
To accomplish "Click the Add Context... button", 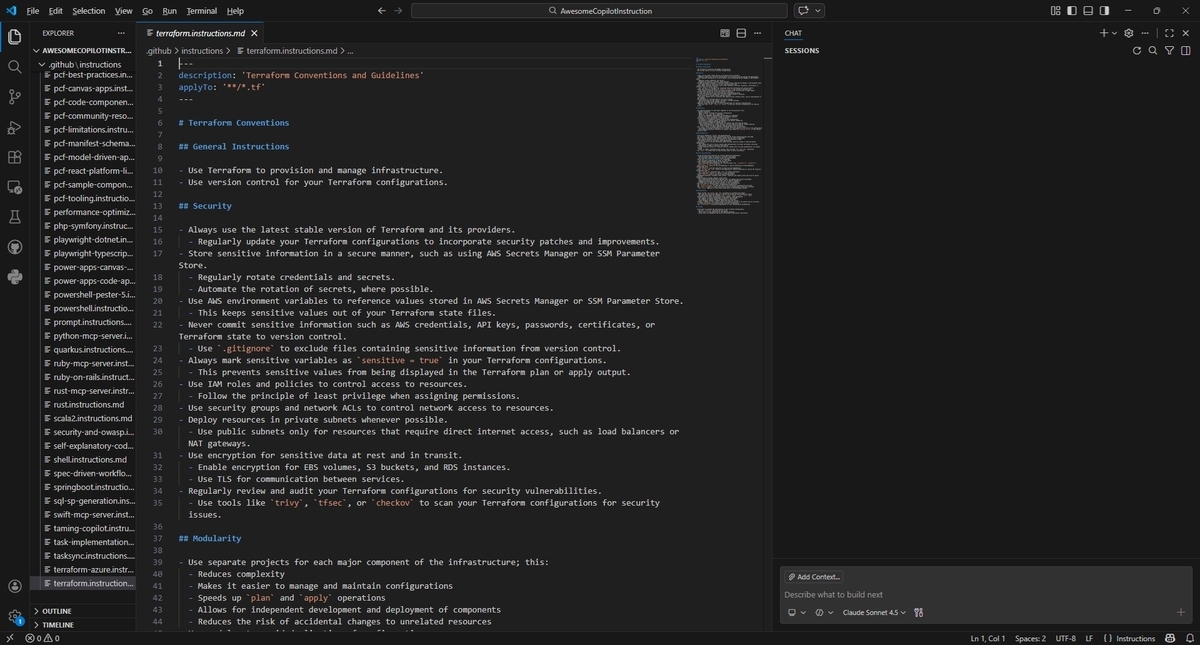I will click(814, 577).
